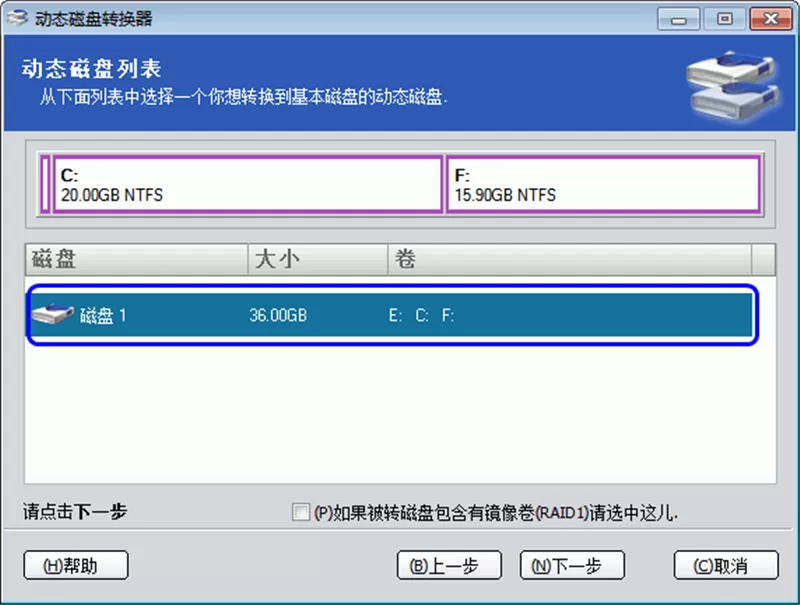Close the dynamic disk converter window

point(770,19)
